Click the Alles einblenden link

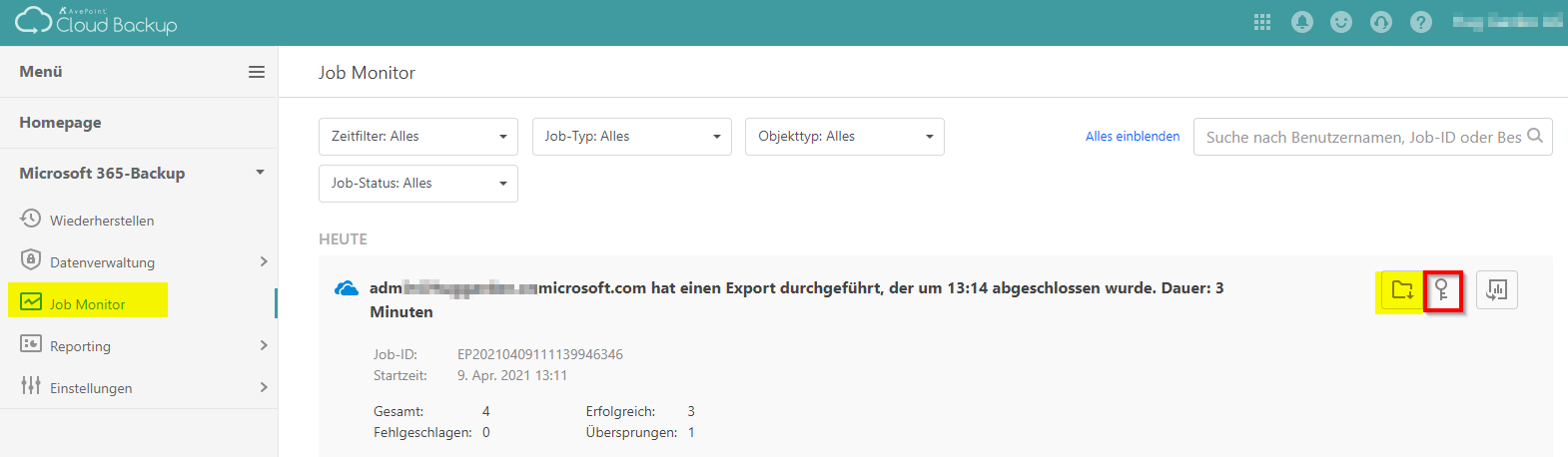coord(1132,137)
